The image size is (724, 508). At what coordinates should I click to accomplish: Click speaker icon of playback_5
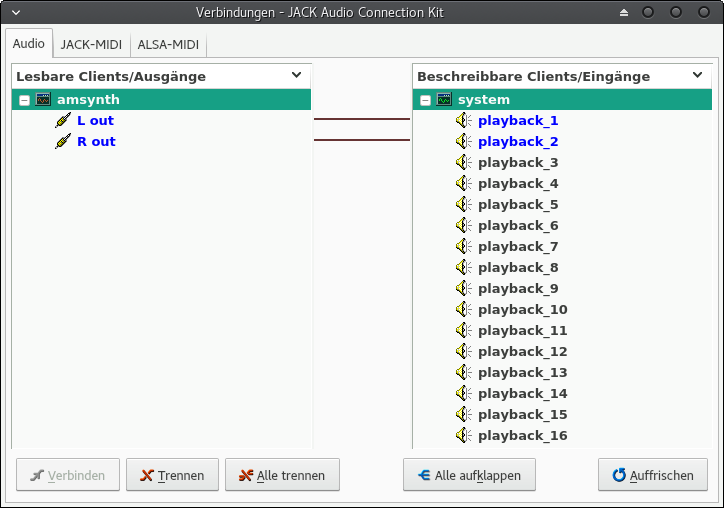[x=464, y=204]
